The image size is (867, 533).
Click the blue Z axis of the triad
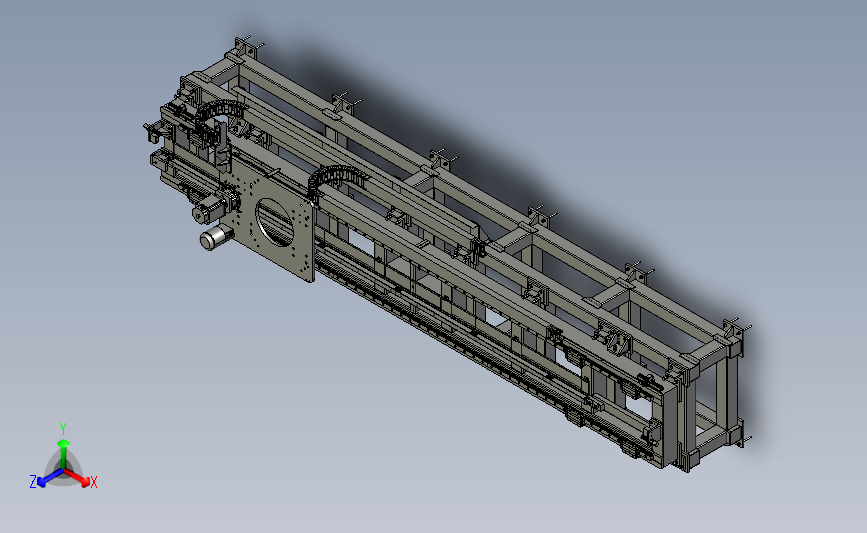(x=50, y=478)
